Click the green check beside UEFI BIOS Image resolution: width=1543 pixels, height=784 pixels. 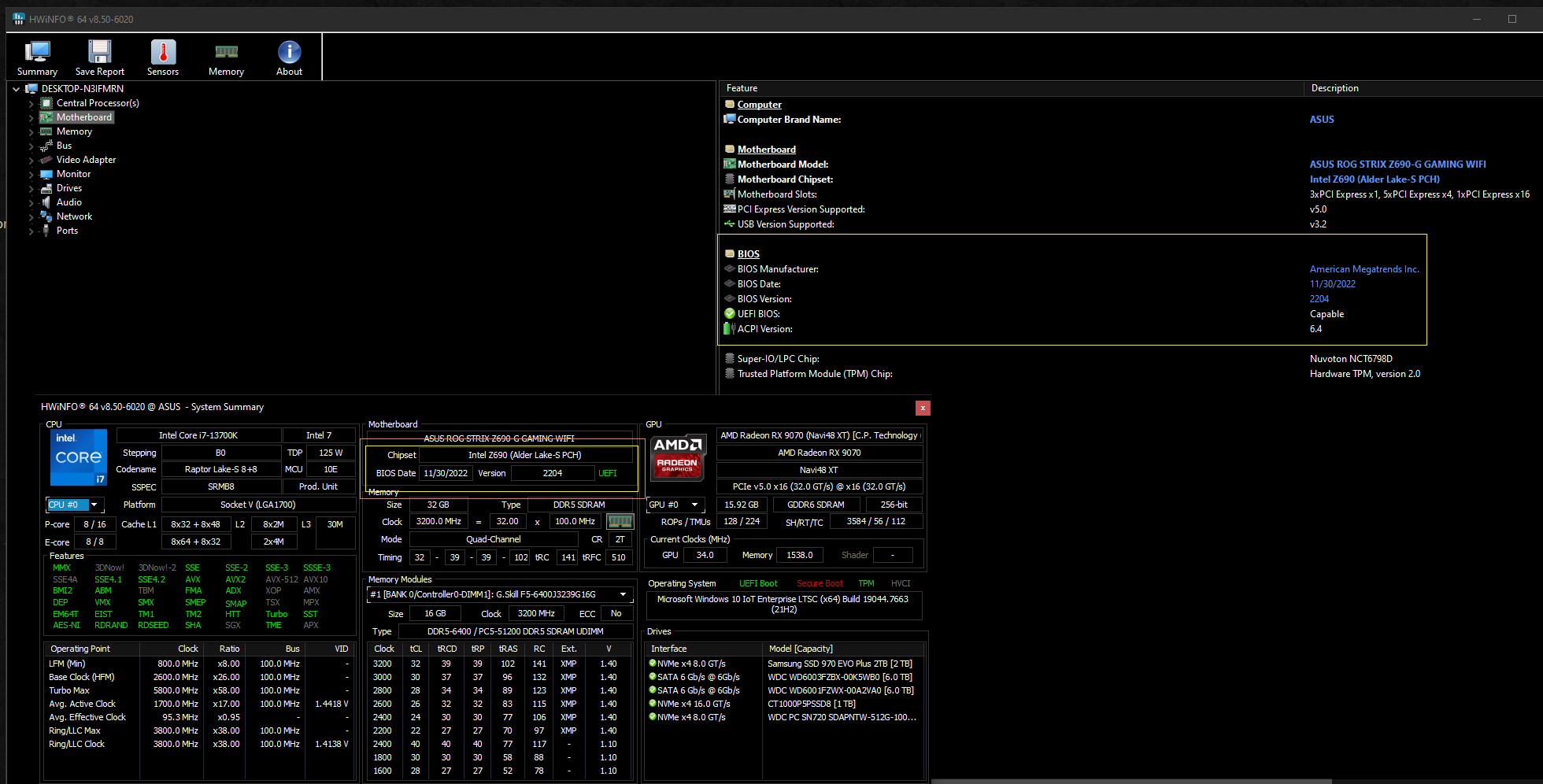click(x=730, y=314)
